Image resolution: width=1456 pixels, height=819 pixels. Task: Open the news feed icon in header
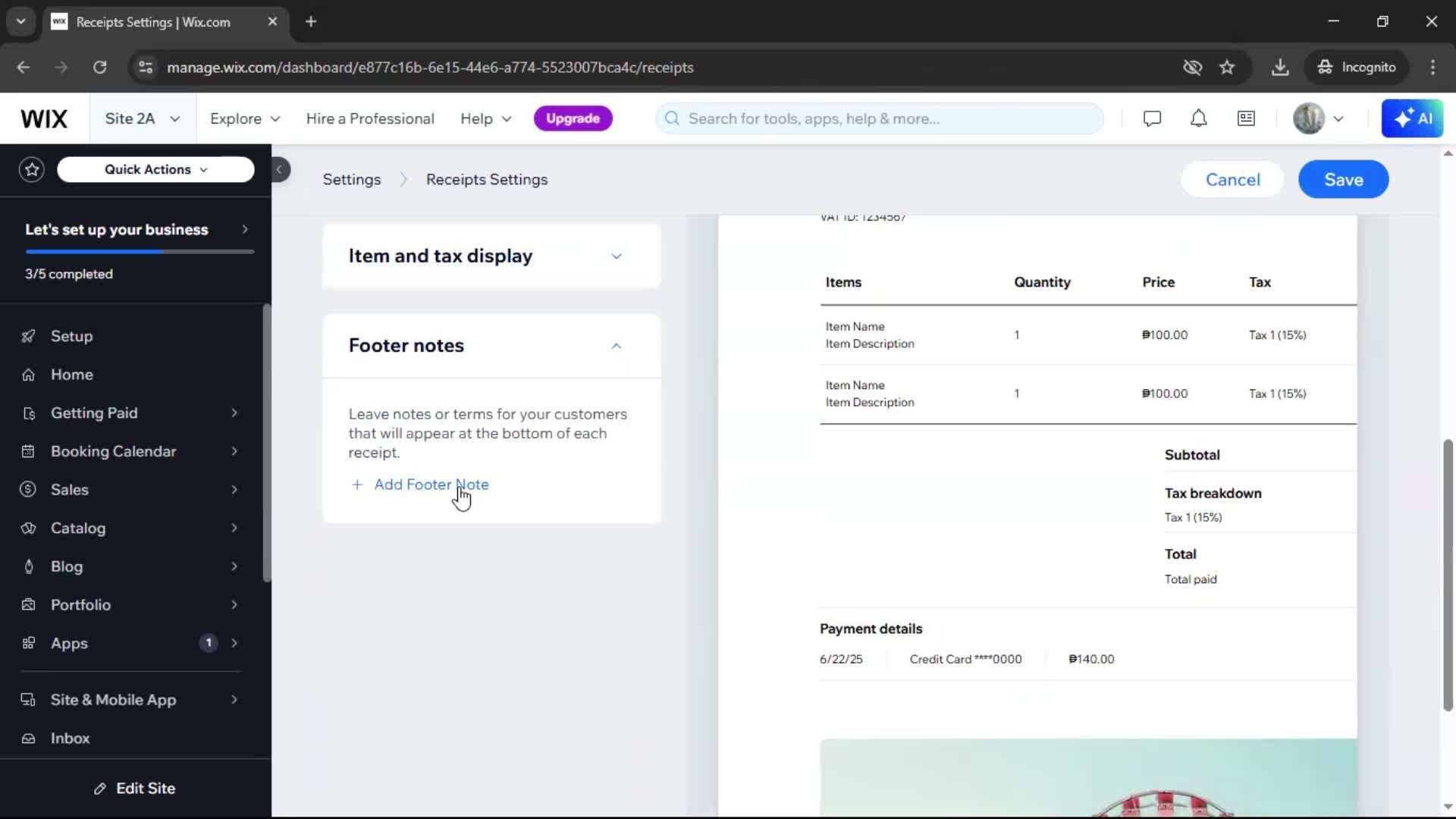coord(1246,118)
